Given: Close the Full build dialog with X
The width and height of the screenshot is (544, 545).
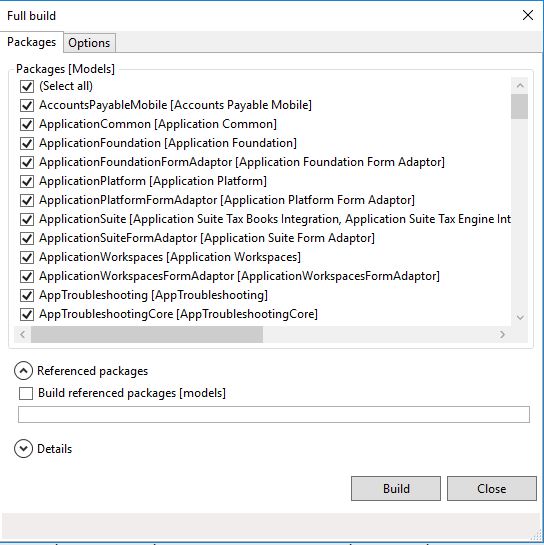Looking at the screenshot, I should pyautogui.click(x=528, y=15).
